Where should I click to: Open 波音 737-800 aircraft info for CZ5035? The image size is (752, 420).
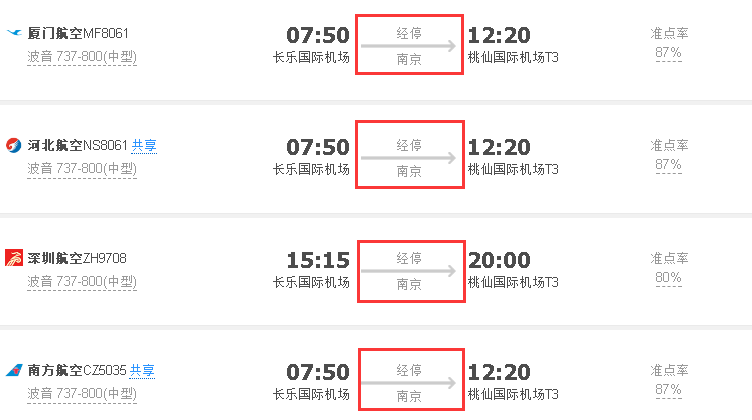pos(82,394)
